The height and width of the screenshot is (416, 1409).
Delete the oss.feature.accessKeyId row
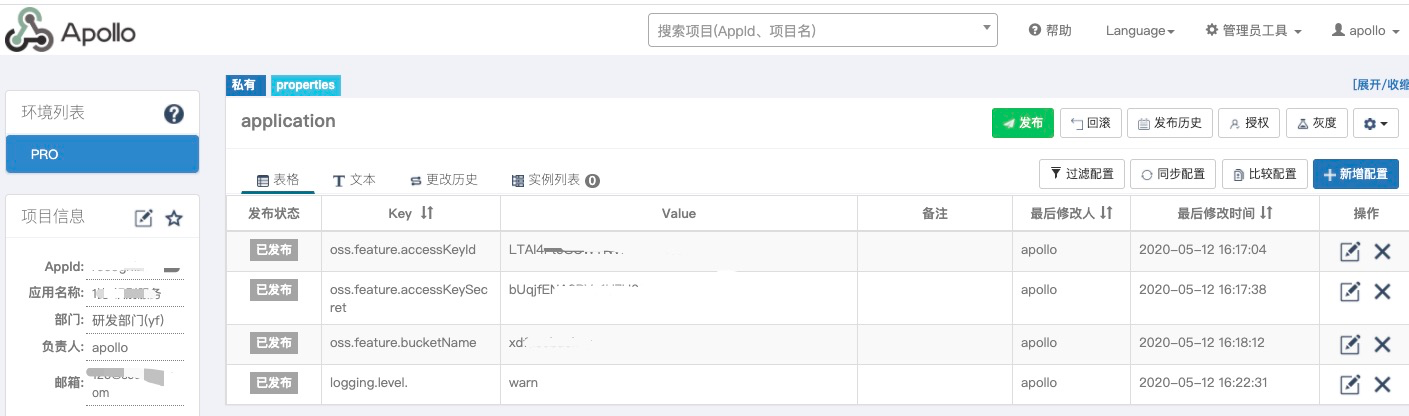point(1382,251)
